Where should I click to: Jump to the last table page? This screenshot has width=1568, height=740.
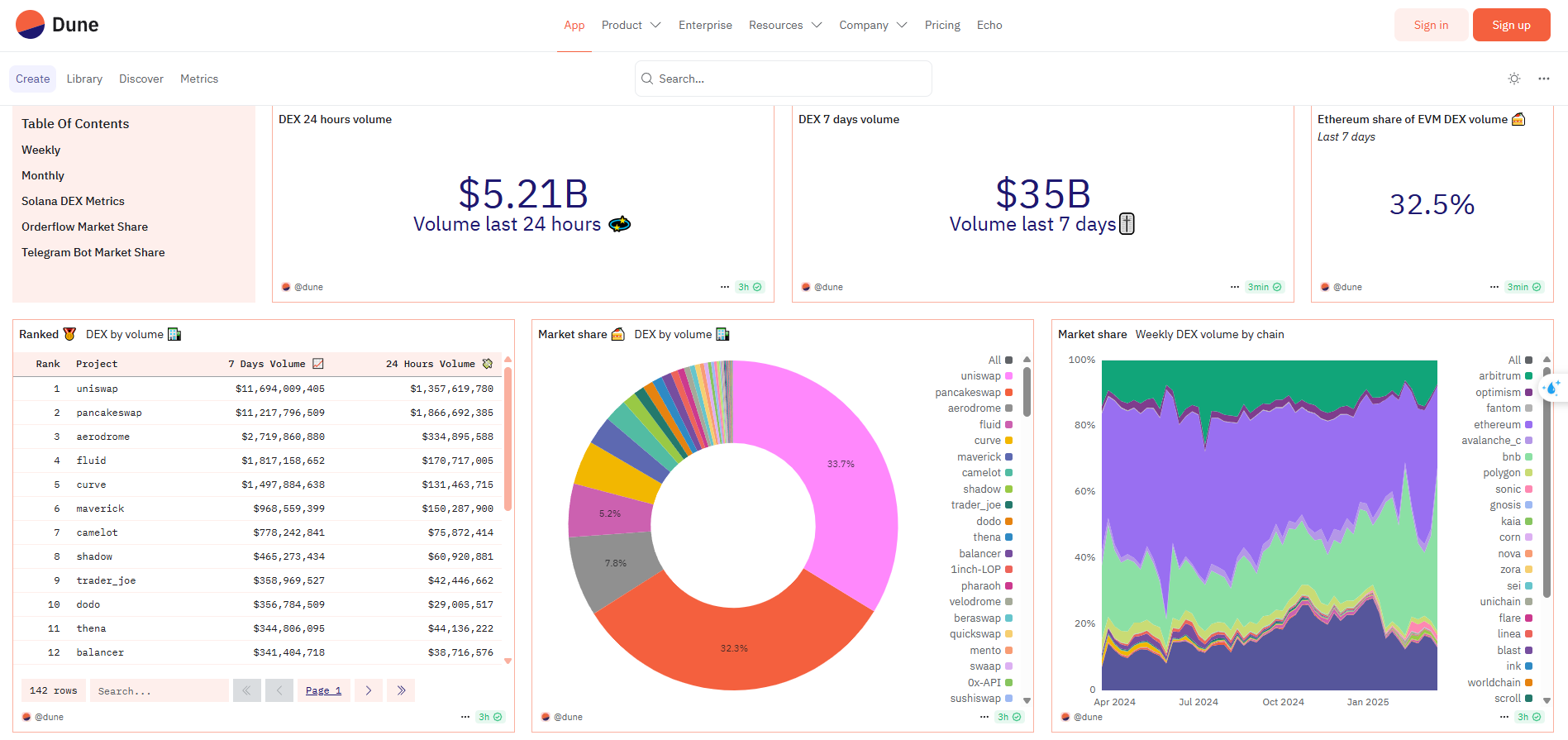401,690
